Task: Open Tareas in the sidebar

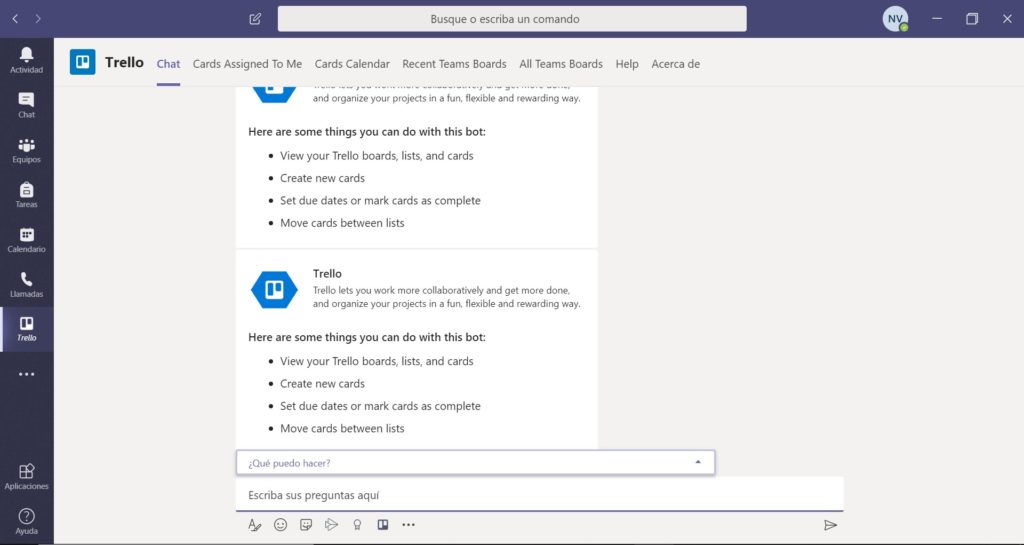Action: pos(26,194)
